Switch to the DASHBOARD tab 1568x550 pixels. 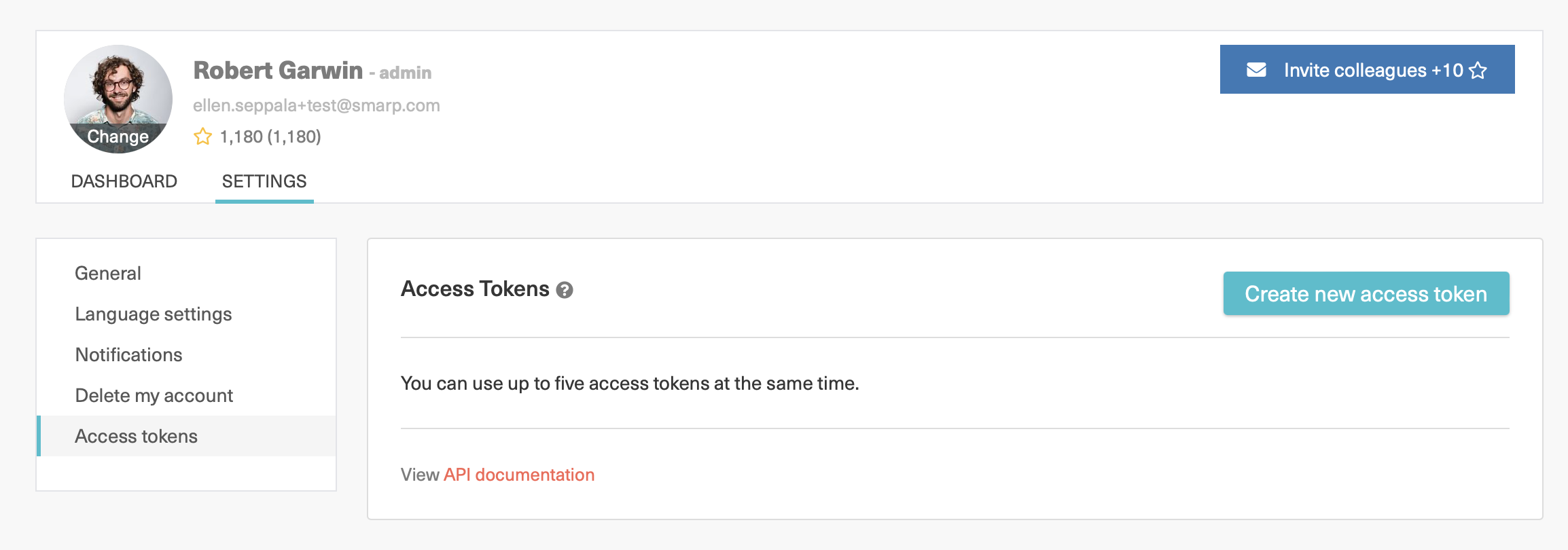(124, 181)
